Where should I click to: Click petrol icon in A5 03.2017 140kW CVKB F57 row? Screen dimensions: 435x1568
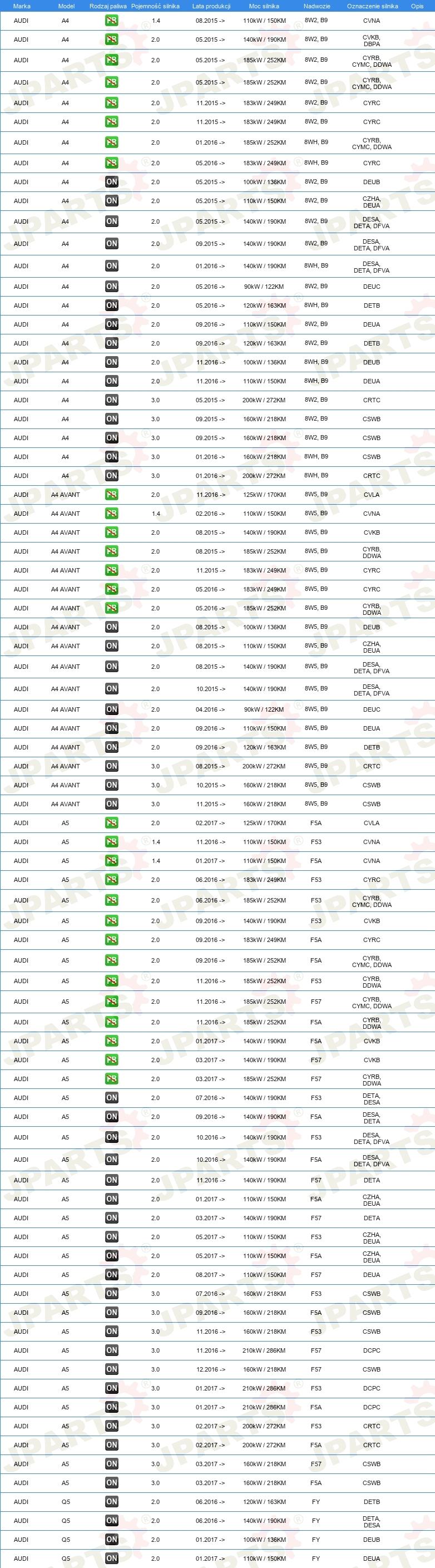click(x=111, y=1060)
